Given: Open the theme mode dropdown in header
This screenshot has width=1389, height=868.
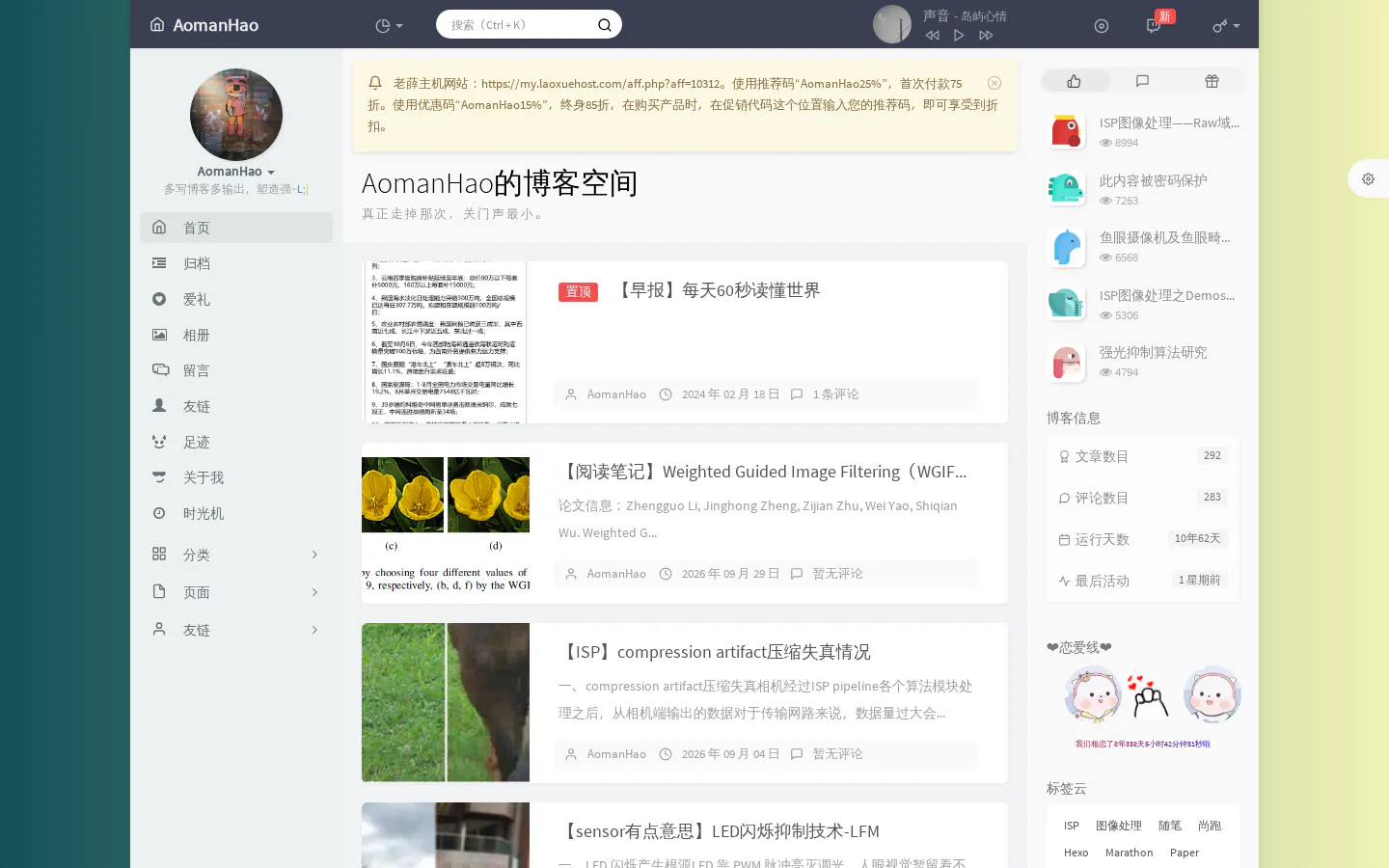Looking at the screenshot, I should pos(389,26).
